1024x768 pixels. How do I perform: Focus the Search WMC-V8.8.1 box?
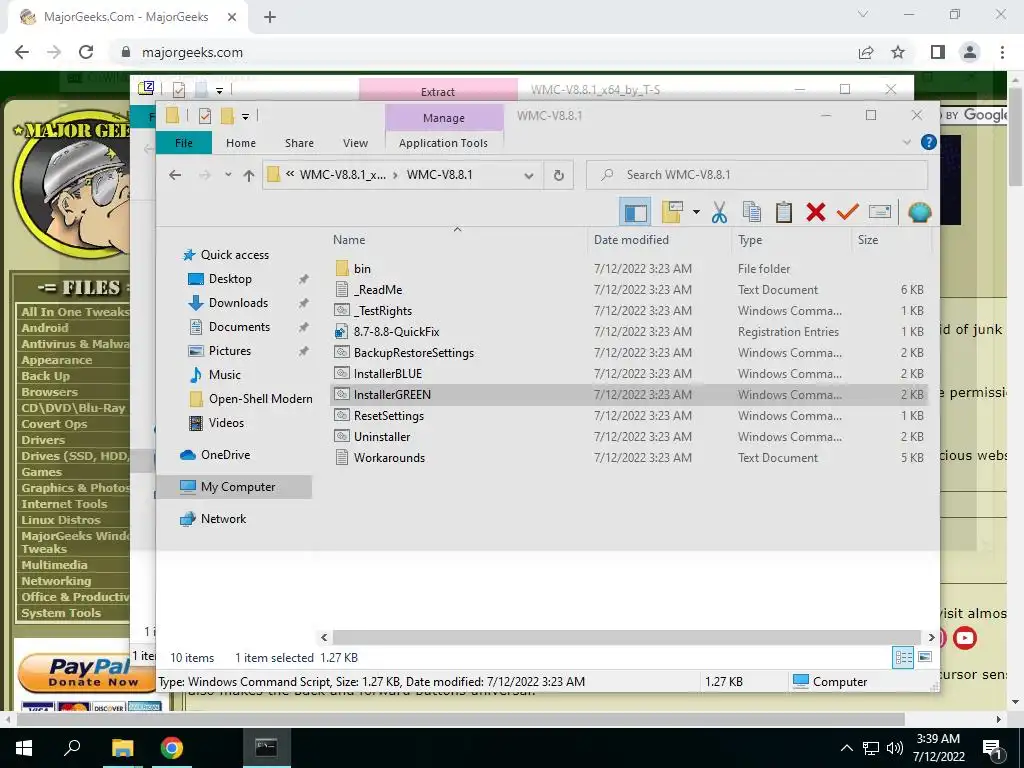[757, 175]
